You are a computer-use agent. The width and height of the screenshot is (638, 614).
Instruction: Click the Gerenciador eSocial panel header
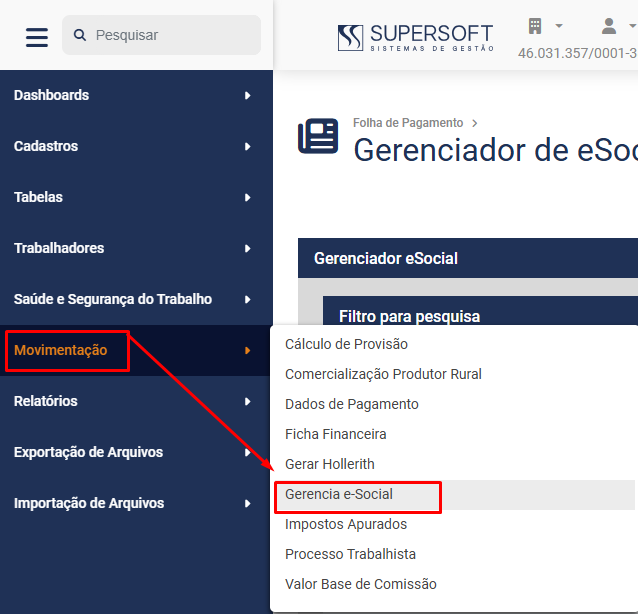click(468, 258)
